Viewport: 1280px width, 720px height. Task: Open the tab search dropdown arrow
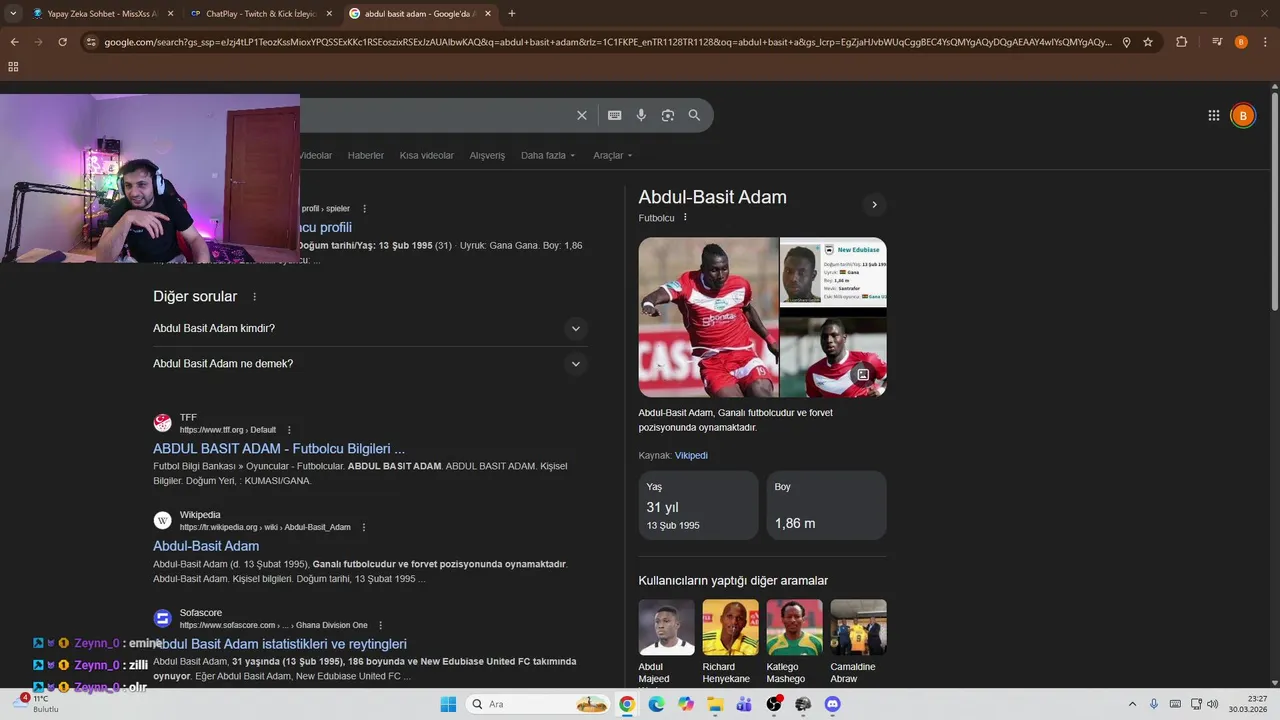[13, 14]
